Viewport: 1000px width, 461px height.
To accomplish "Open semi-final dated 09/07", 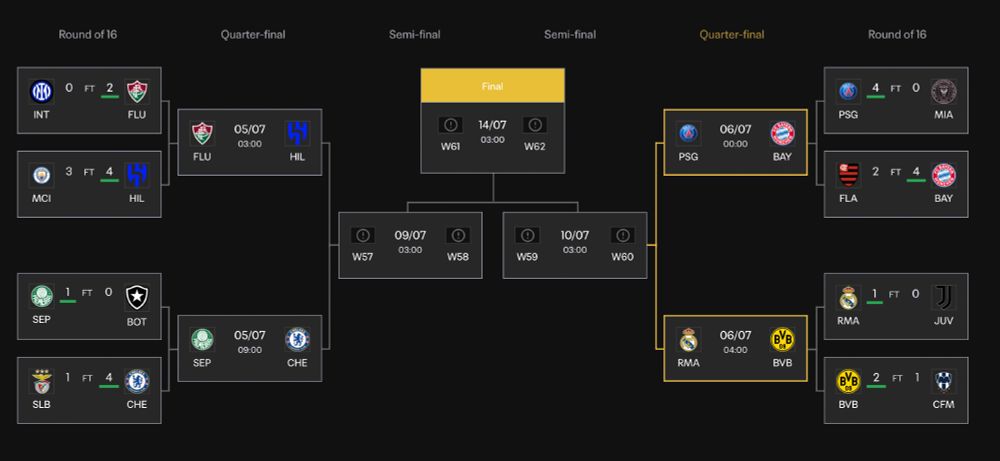I will point(410,245).
